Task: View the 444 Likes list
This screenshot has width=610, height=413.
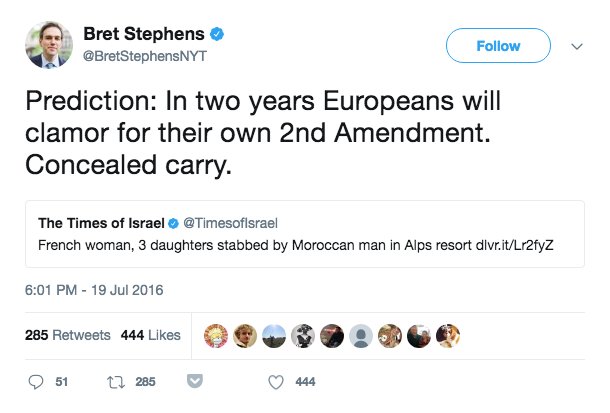Action: [x=150, y=335]
